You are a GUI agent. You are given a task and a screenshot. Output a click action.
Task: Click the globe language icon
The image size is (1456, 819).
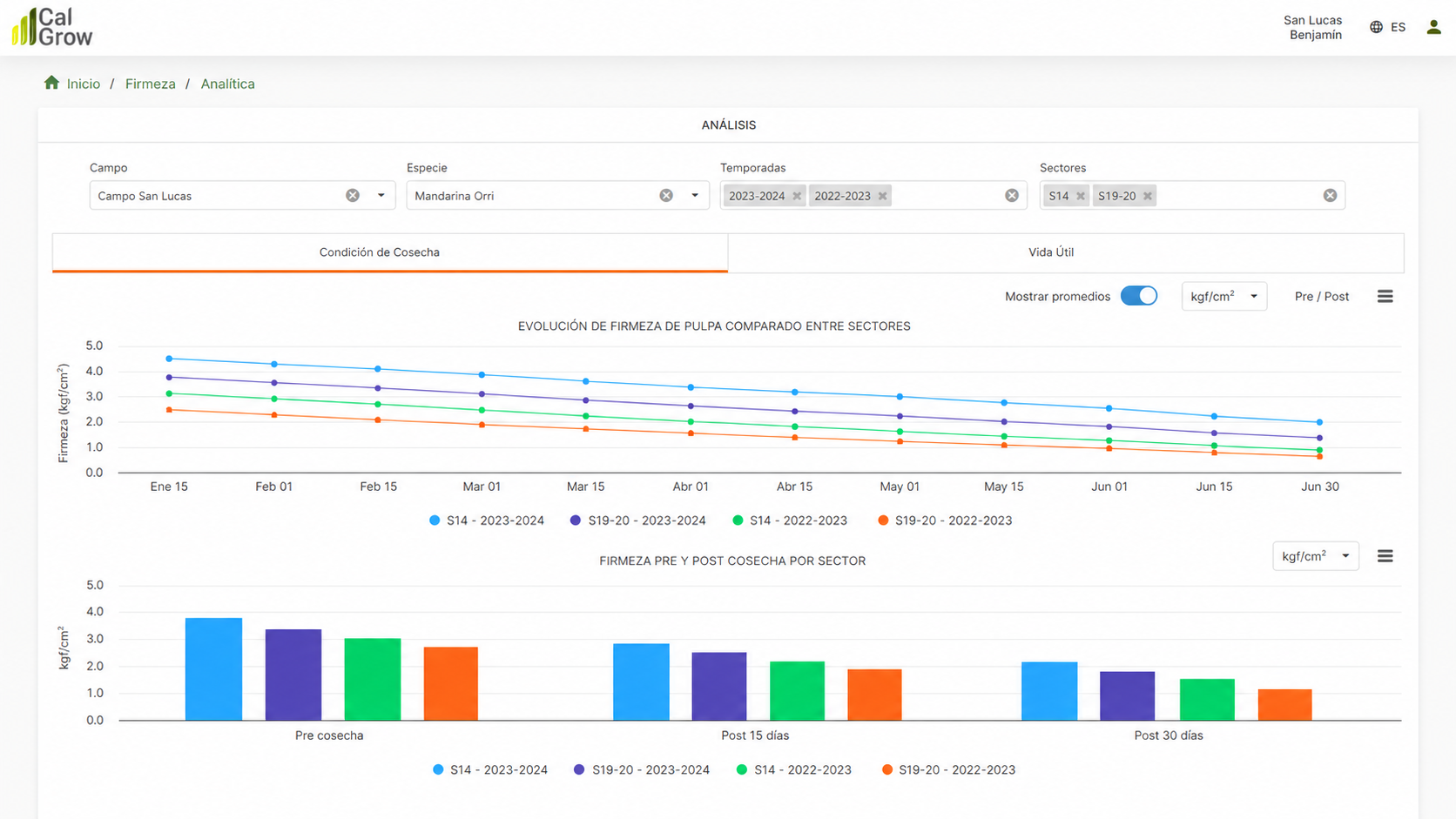point(1376,27)
